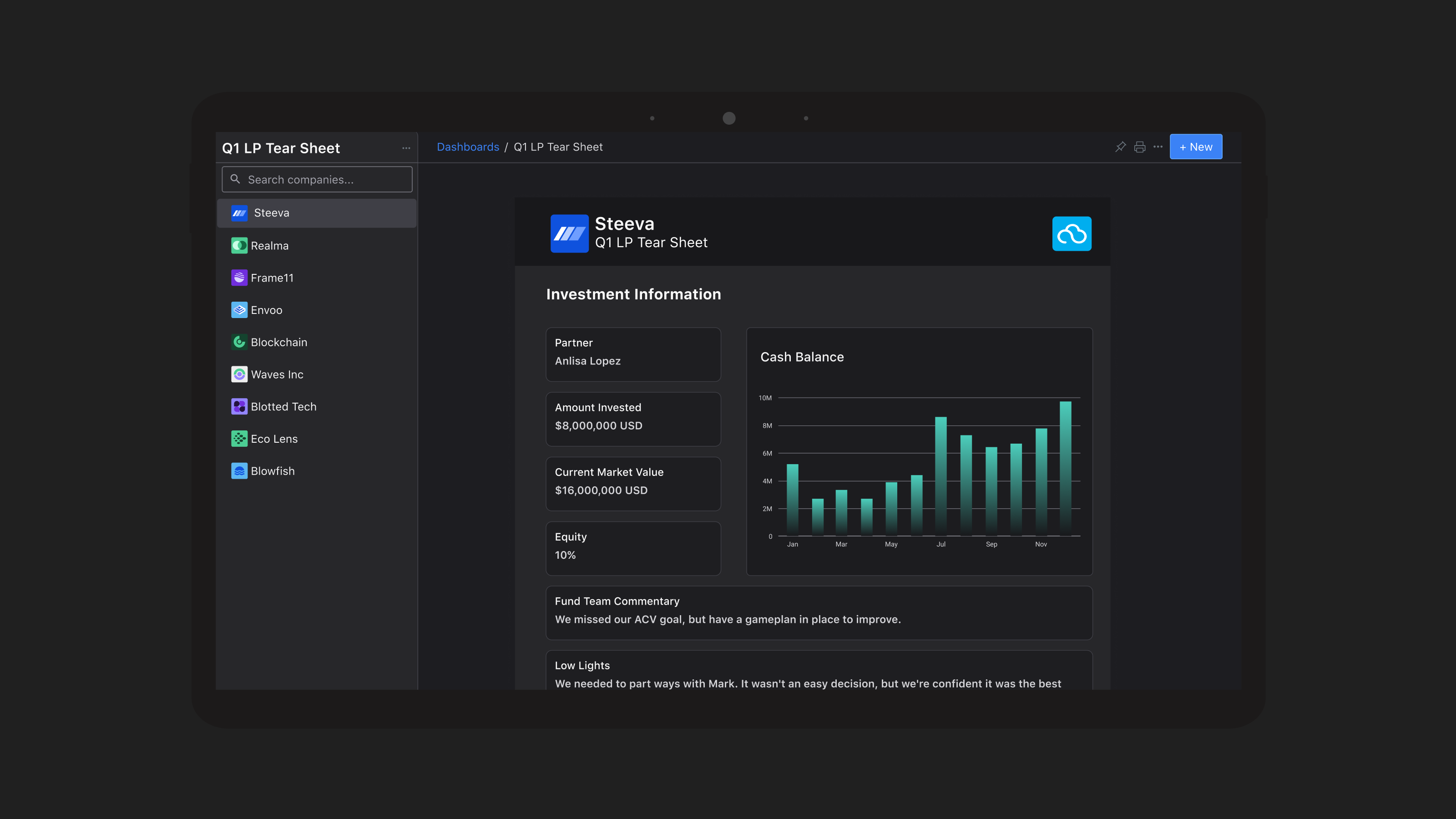Image resolution: width=1456 pixels, height=819 pixels.
Task: Select Realma in the company list
Action: click(x=270, y=246)
